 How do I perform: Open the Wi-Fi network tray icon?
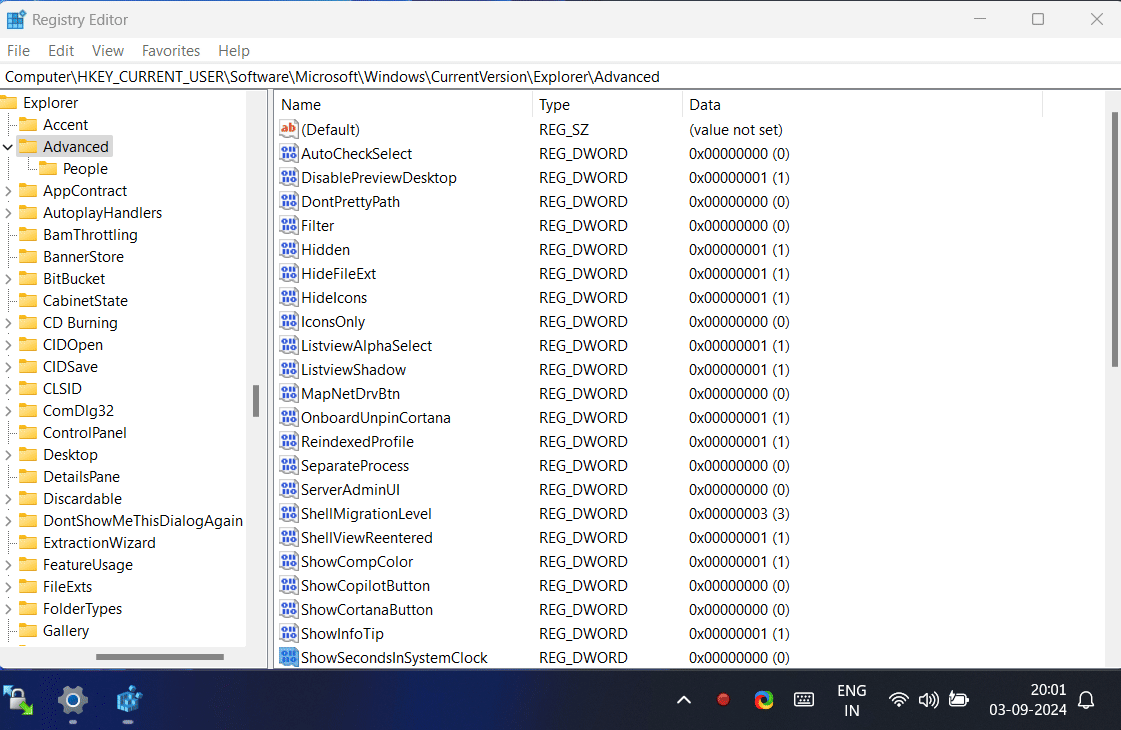point(899,700)
